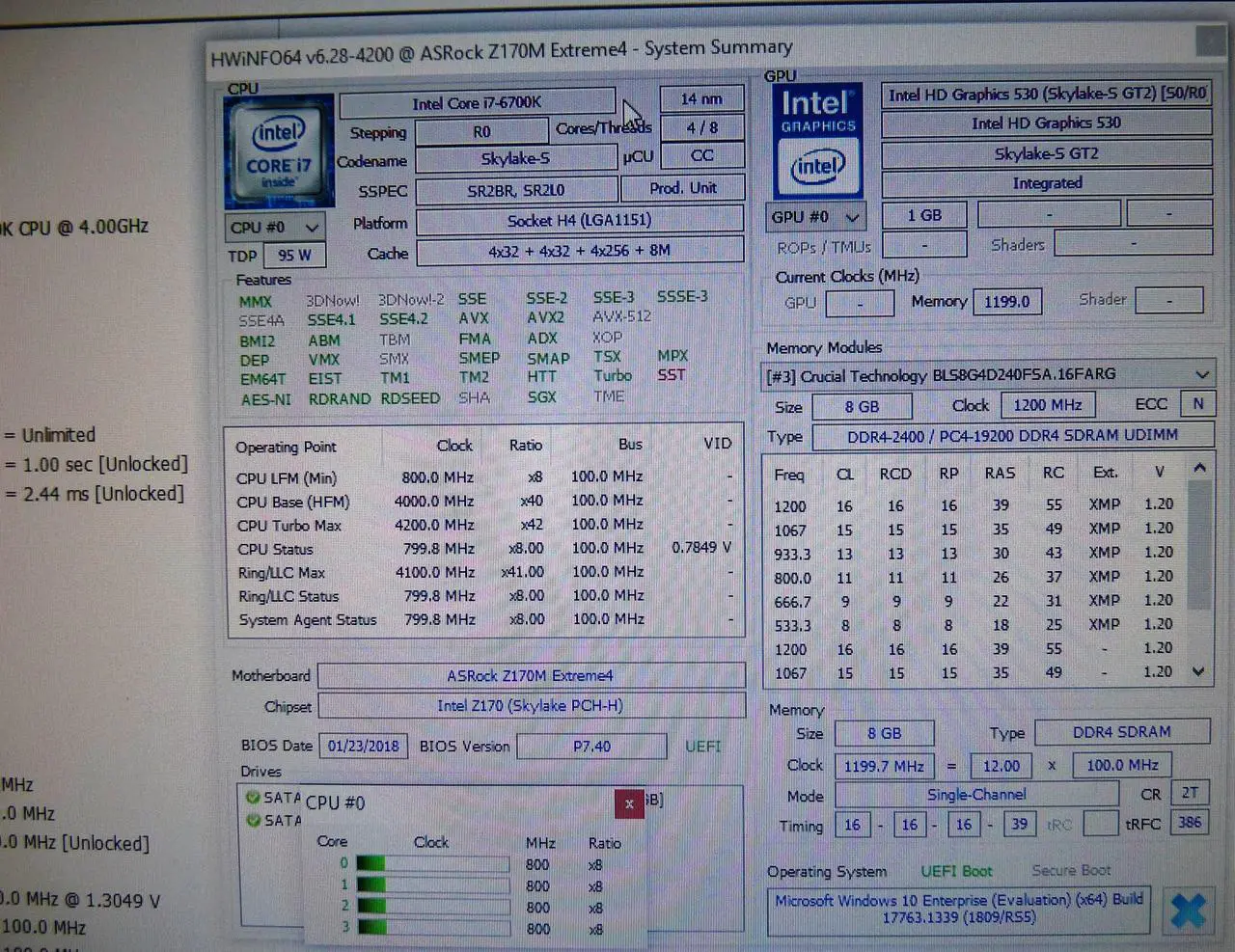1235x952 pixels.
Task: Select the Stepping R0 field
Action: tap(481, 131)
